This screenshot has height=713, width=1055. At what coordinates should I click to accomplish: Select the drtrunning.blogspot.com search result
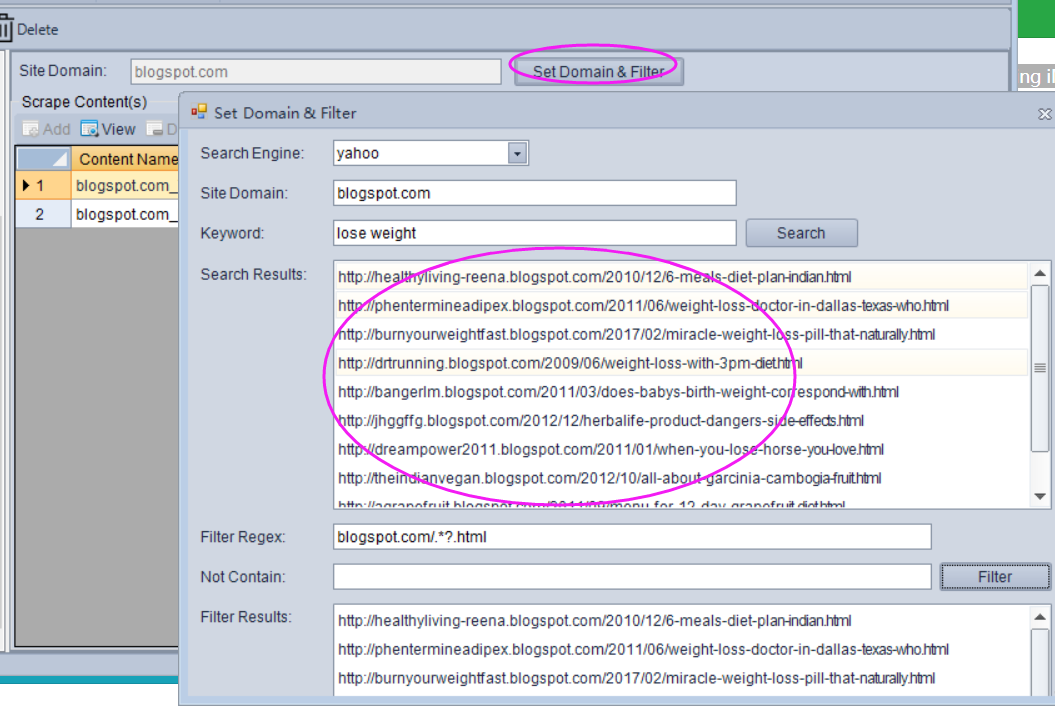[x=569, y=363]
